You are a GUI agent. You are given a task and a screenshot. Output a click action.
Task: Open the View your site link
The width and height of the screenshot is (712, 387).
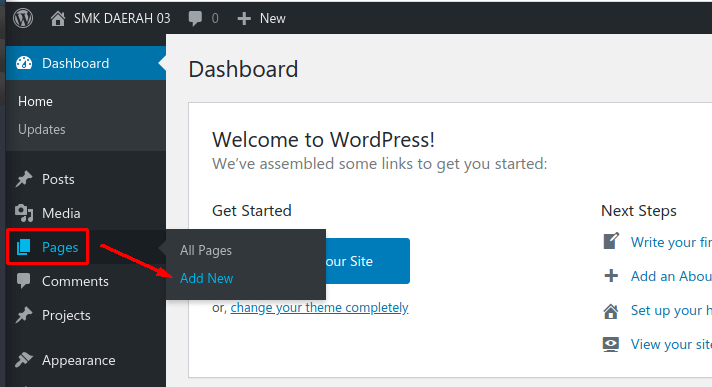(x=671, y=344)
